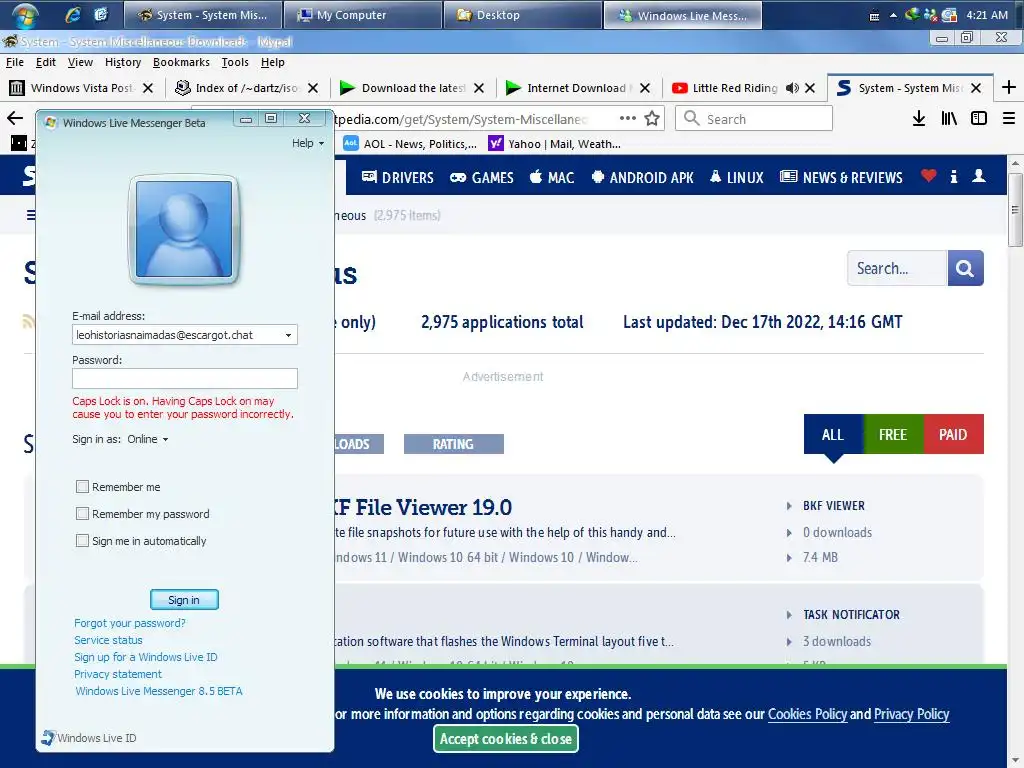Open the History menu
This screenshot has height=768, width=1024.
(x=123, y=62)
